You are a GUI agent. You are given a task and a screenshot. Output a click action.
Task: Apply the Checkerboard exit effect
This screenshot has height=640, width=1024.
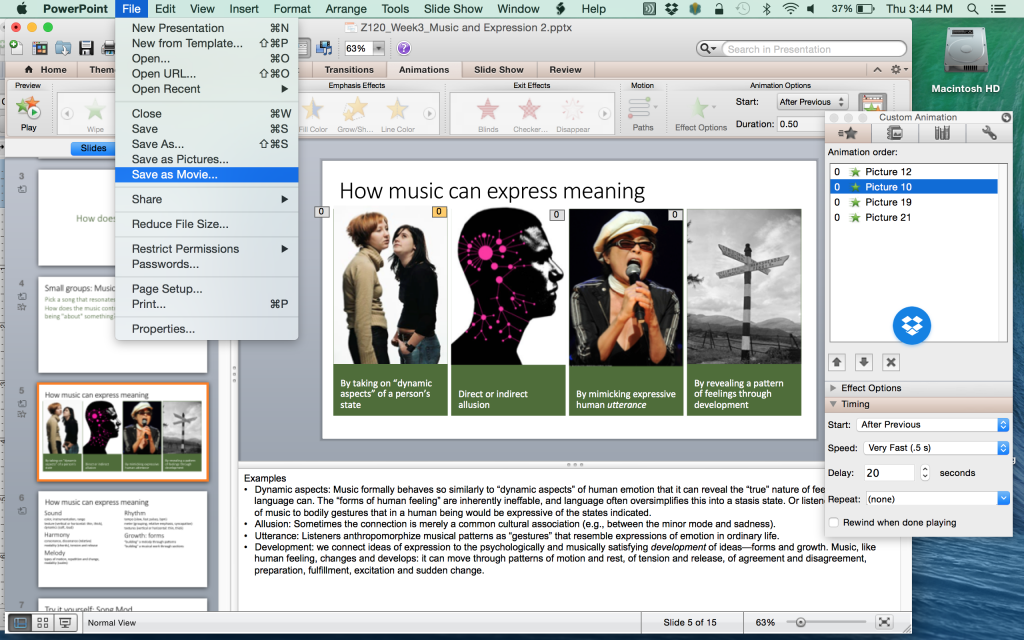coord(530,114)
